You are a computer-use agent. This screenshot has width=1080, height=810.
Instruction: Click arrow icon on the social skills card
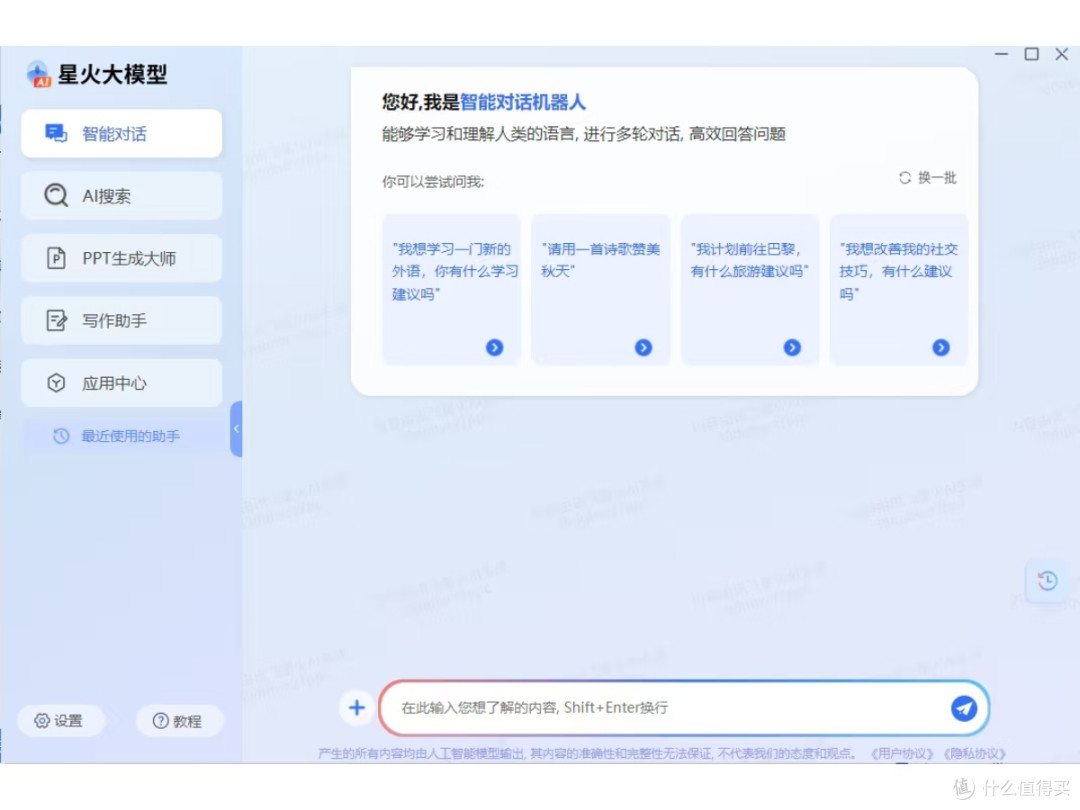(x=941, y=347)
